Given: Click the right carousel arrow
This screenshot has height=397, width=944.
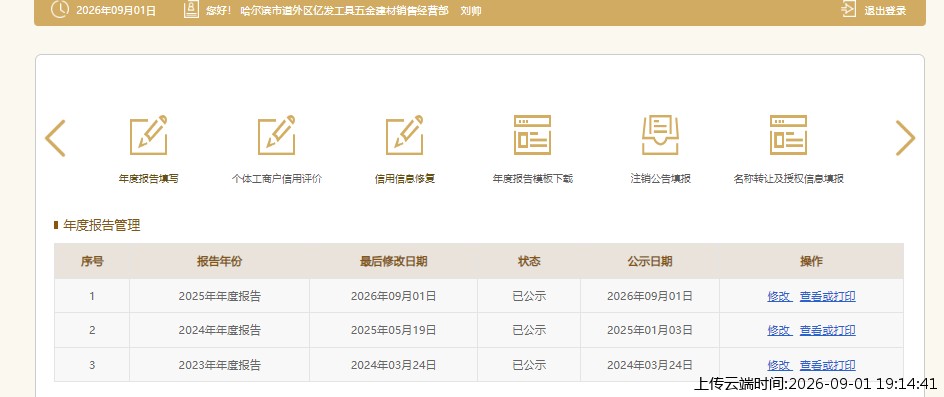Looking at the screenshot, I should click(x=905, y=138).
